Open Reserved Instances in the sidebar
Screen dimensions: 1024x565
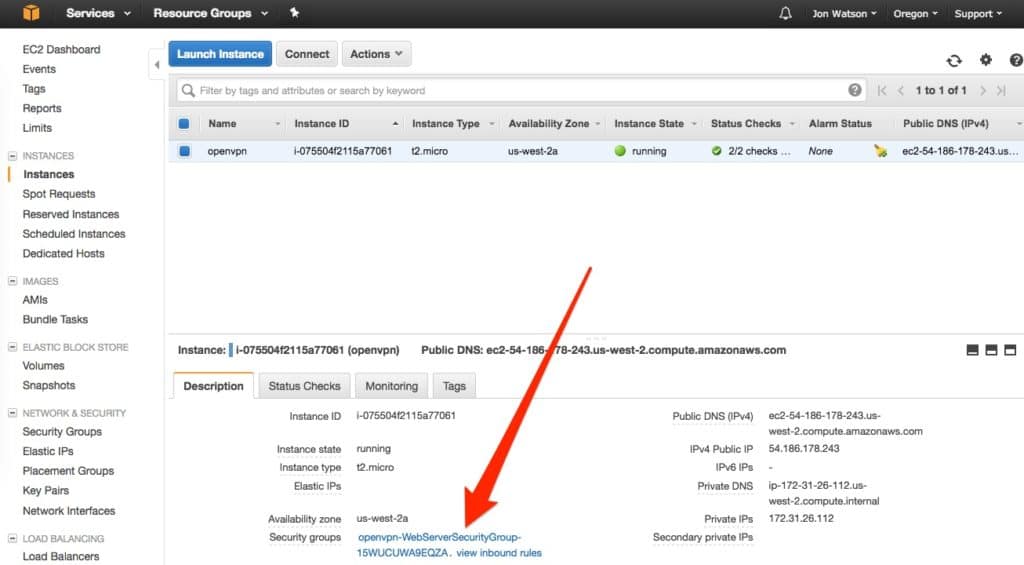pyautogui.click(x=71, y=214)
